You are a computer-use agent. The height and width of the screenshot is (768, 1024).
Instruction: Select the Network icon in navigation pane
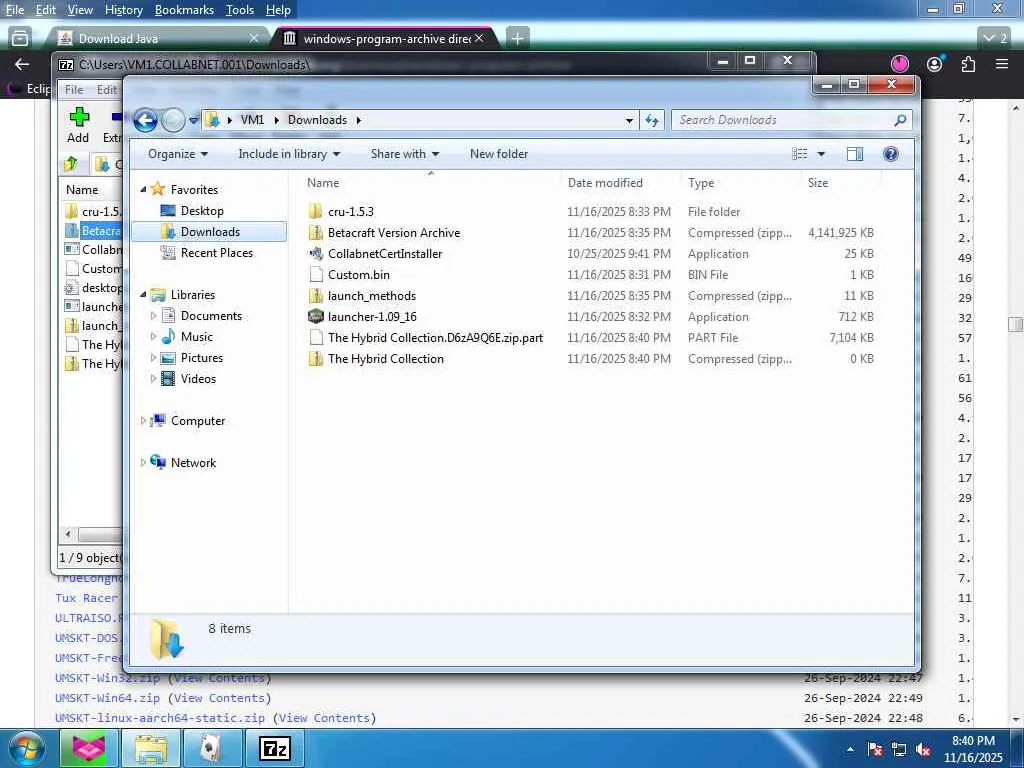coord(158,462)
